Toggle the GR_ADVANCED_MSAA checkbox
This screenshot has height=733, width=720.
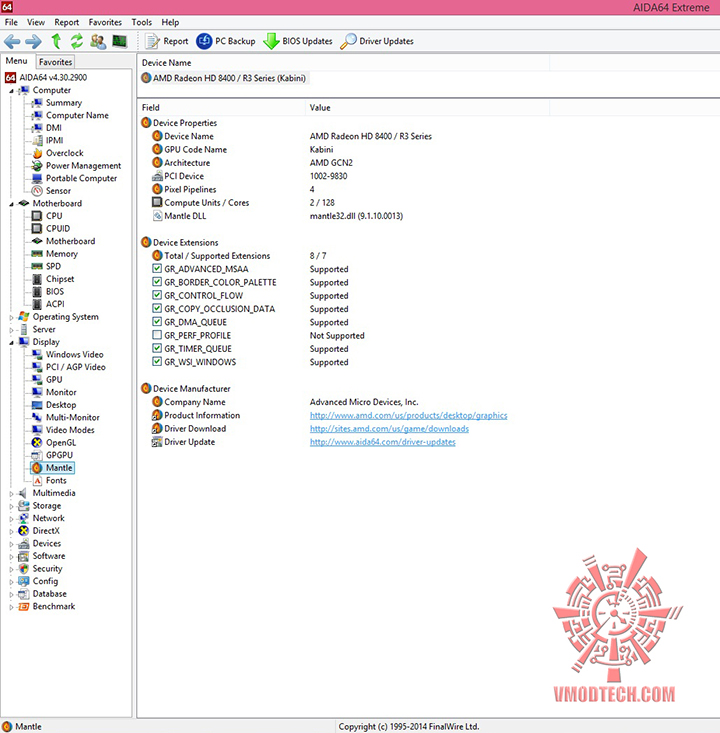click(x=157, y=268)
